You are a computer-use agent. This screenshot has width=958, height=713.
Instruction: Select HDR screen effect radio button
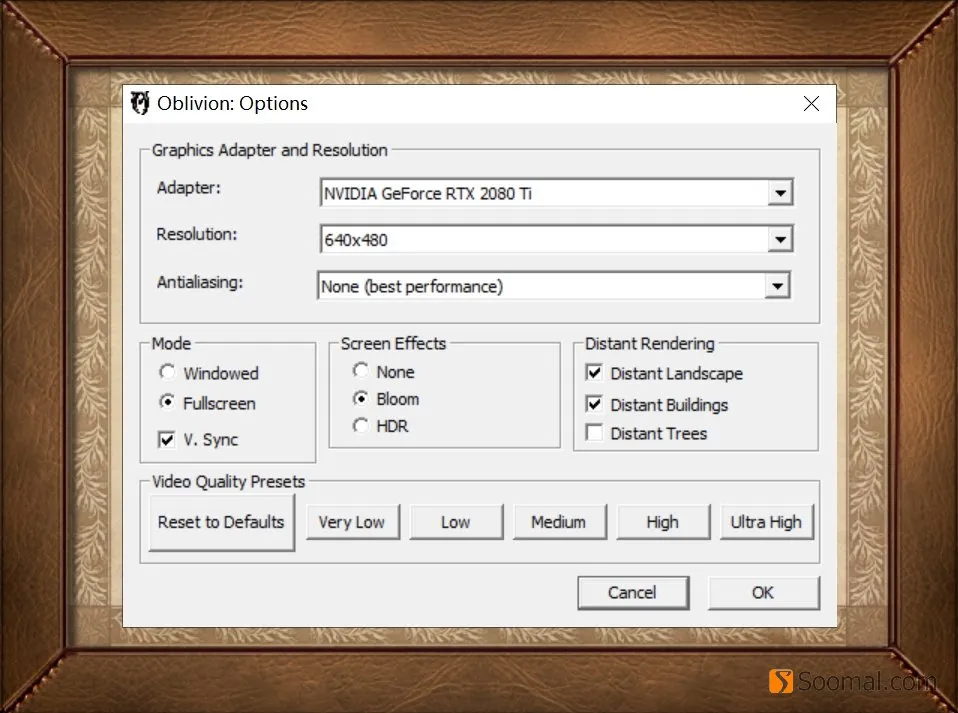click(360, 425)
